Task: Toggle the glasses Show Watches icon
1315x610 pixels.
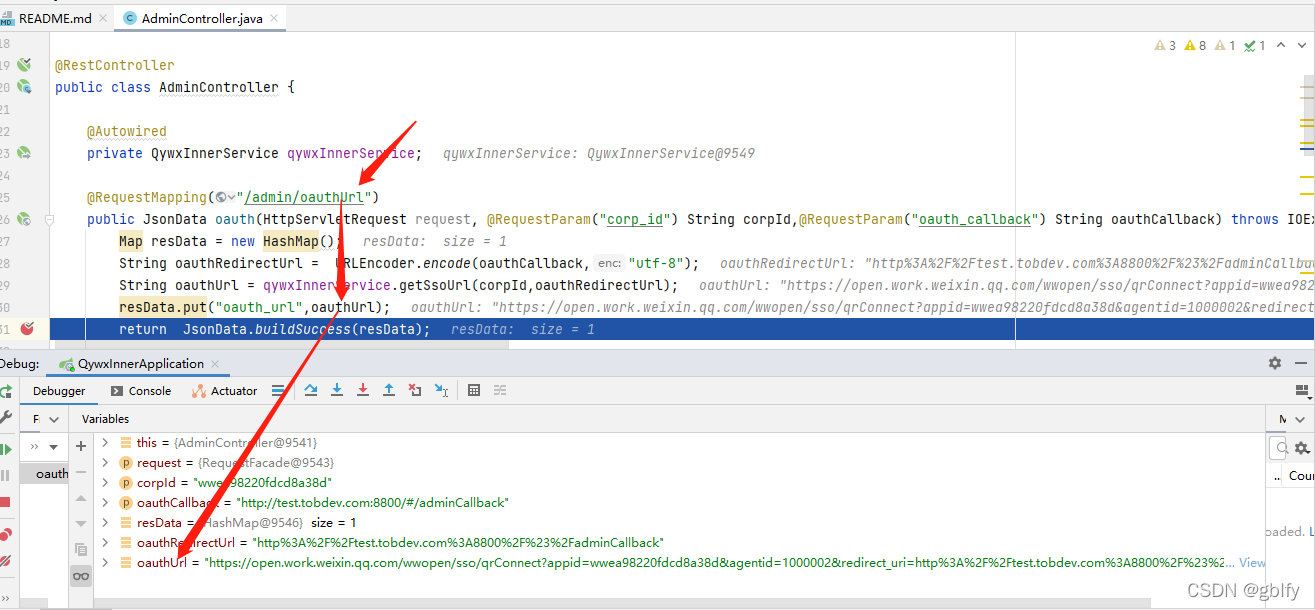Action: point(81,575)
